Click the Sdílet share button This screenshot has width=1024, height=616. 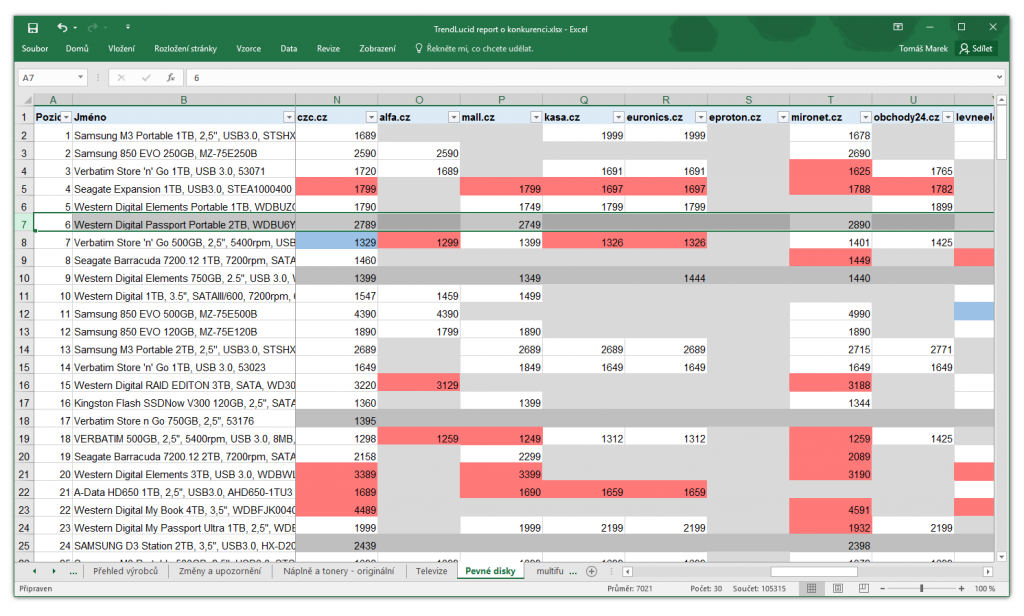click(x=976, y=48)
